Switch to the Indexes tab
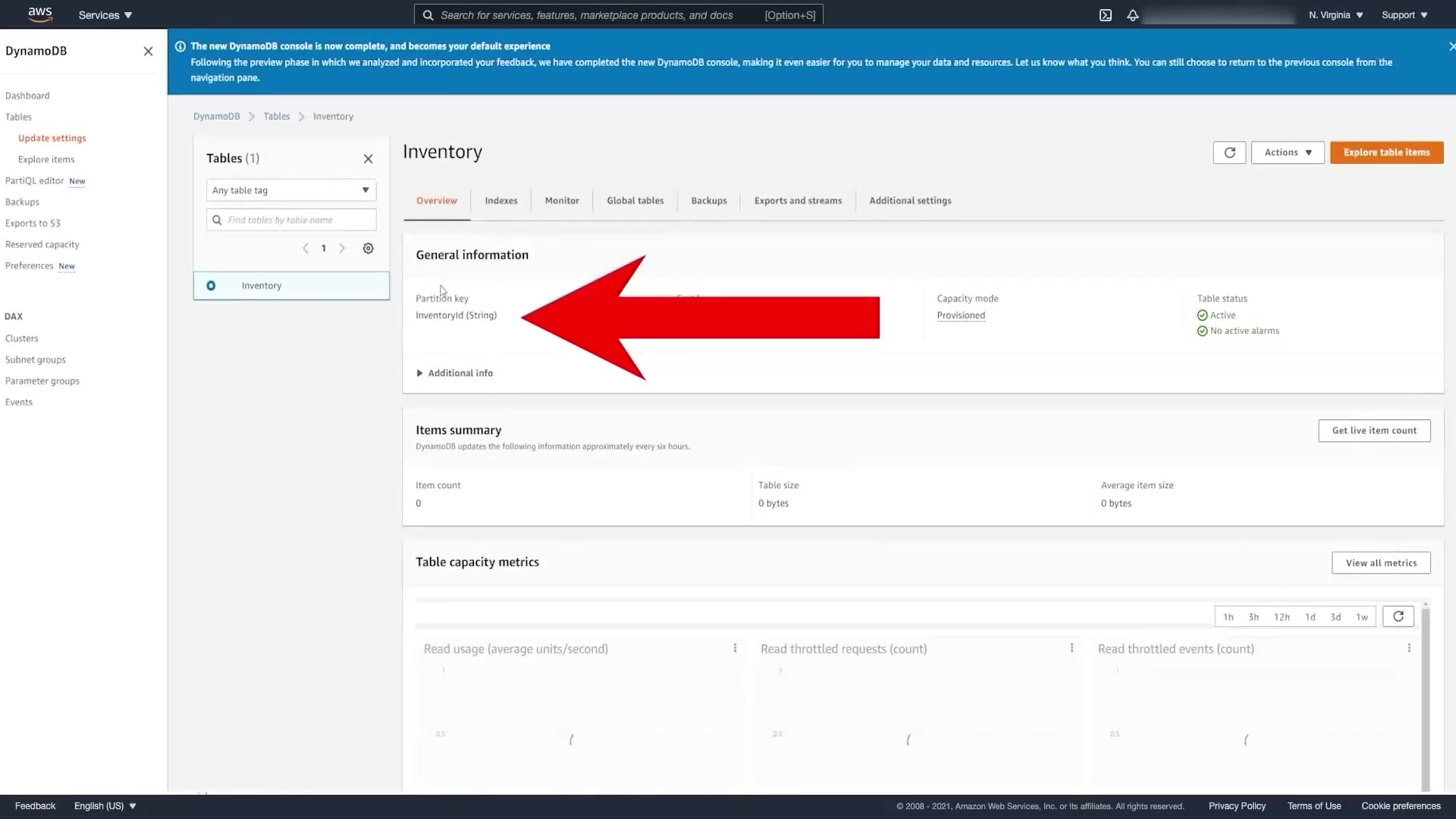This screenshot has width=1456, height=819. (501, 201)
